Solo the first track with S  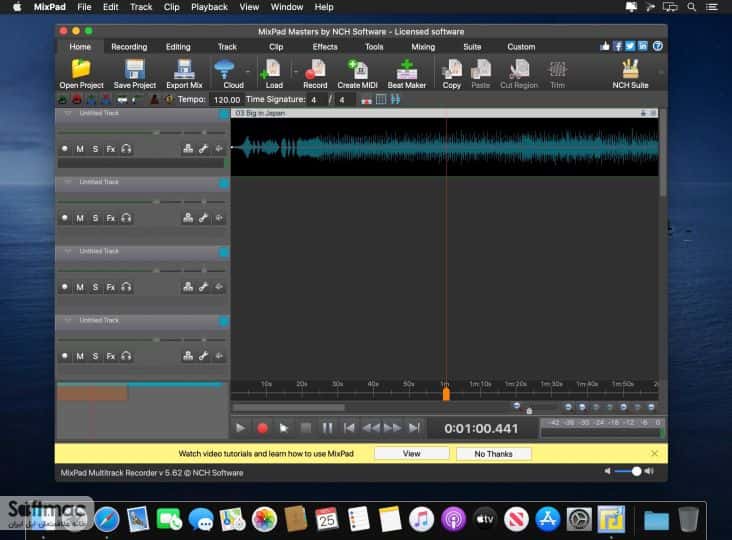[x=95, y=149]
